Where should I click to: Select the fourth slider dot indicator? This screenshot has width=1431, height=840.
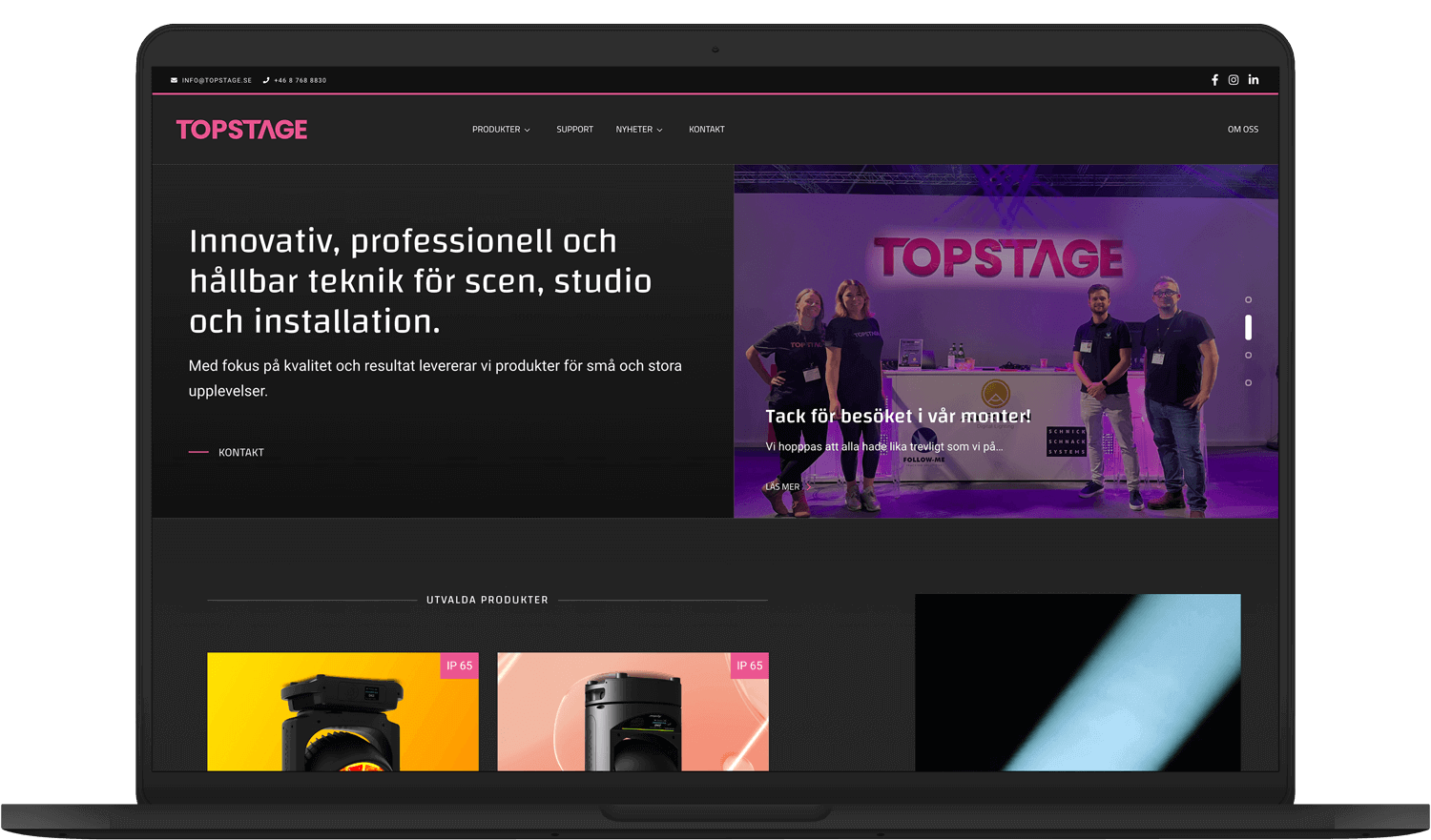(x=1248, y=382)
